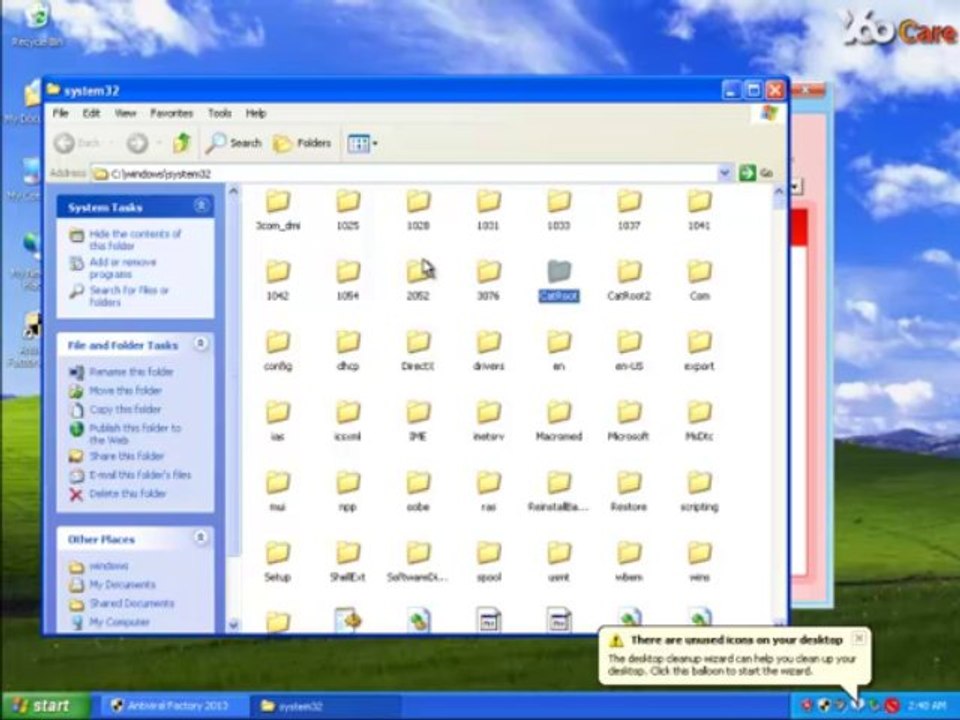Screen dimensions: 960x720
Task: Open the File menu
Action: point(60,113)
